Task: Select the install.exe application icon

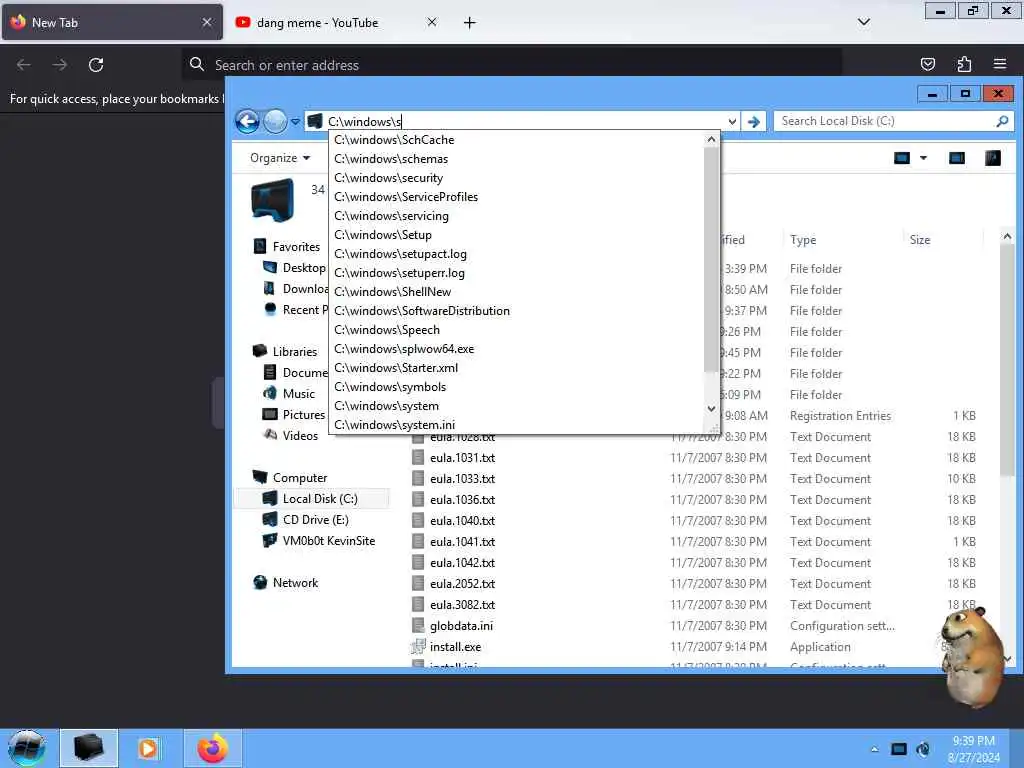Action: click(418, 647)
